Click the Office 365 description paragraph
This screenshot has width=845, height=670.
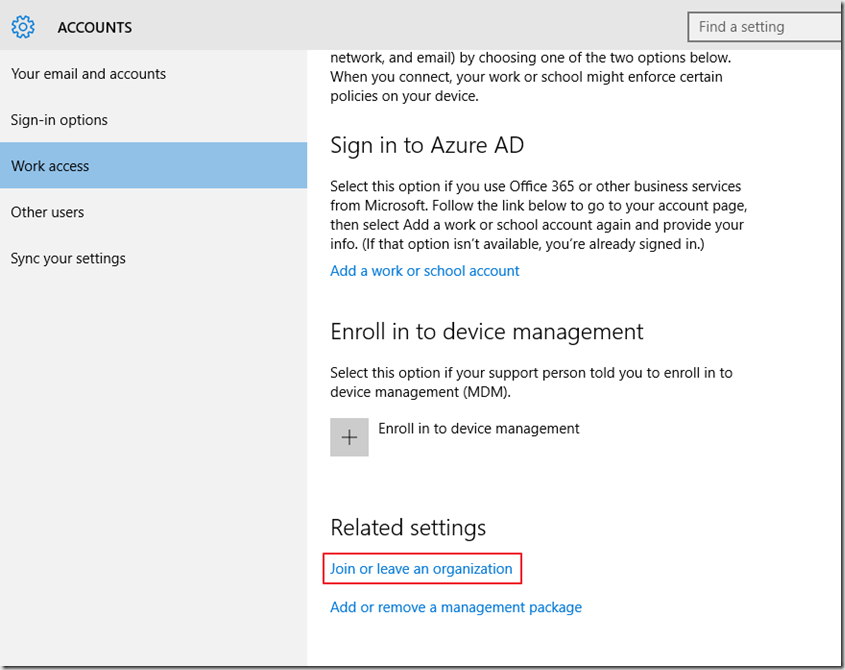point(538,213)
